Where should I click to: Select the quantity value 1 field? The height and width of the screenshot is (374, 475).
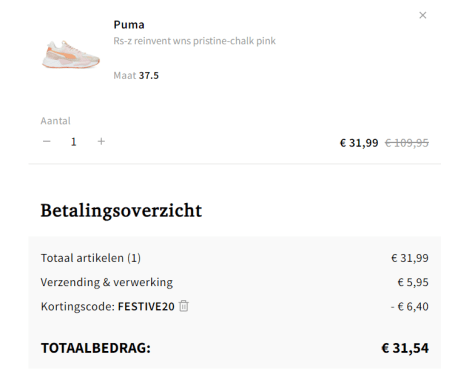coord(74,142)
